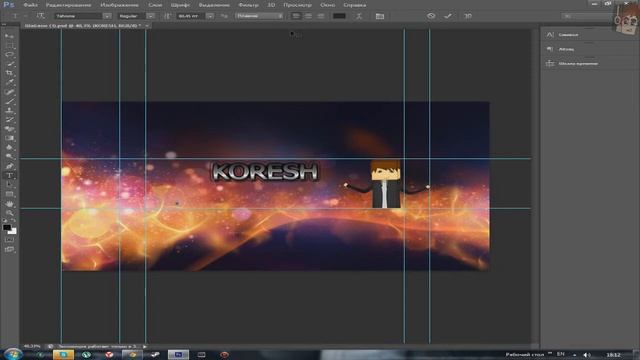Open the Просмотр menu
This screenshot has width=640, height=360.
coord(297,5)
